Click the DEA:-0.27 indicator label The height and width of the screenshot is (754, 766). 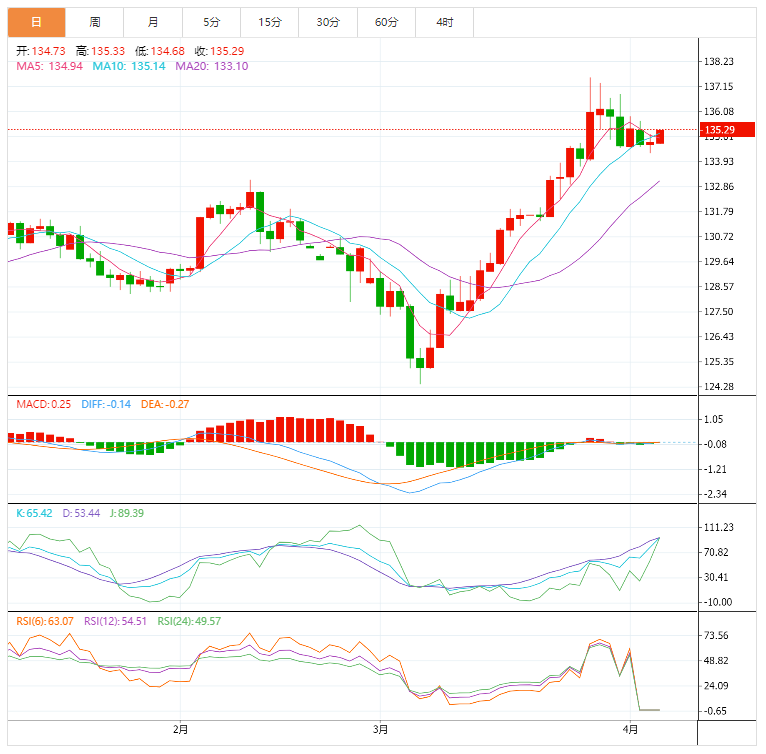165,405
